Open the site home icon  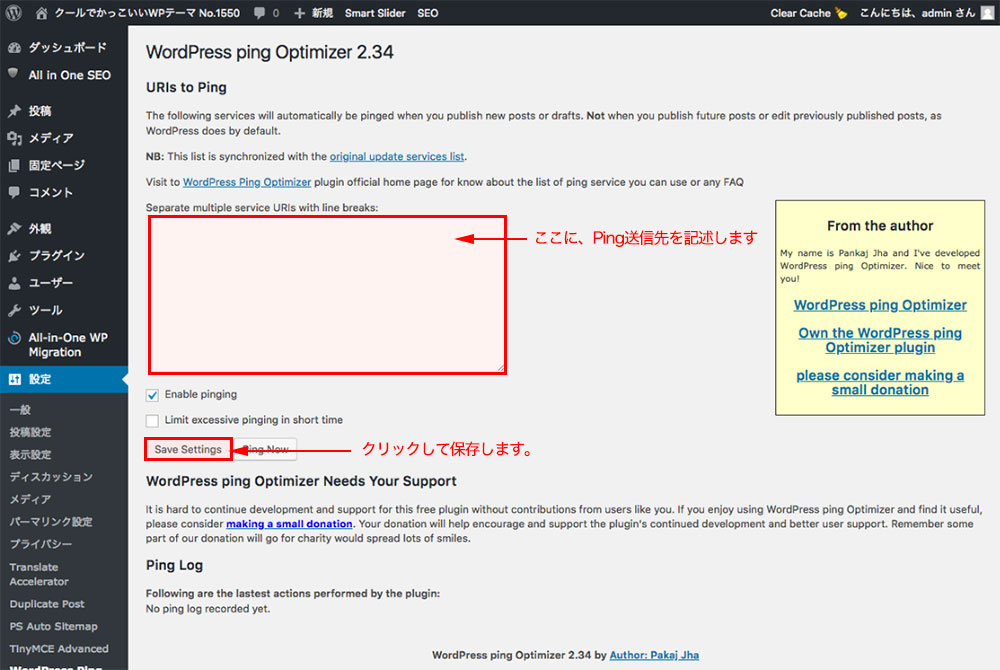[x=41, y=13]
